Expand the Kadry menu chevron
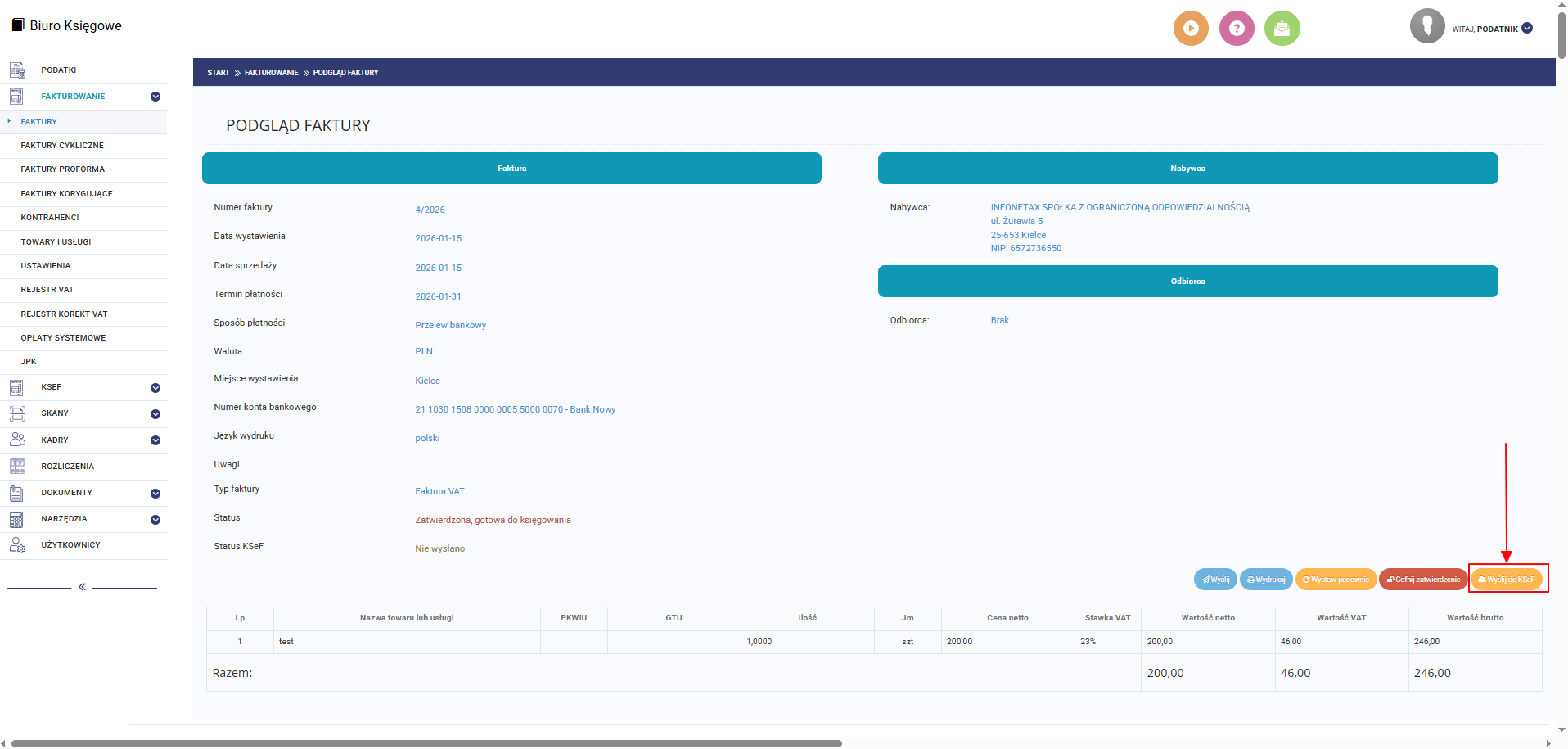This screenshot has width=1568, height=749. pos(155,440)
